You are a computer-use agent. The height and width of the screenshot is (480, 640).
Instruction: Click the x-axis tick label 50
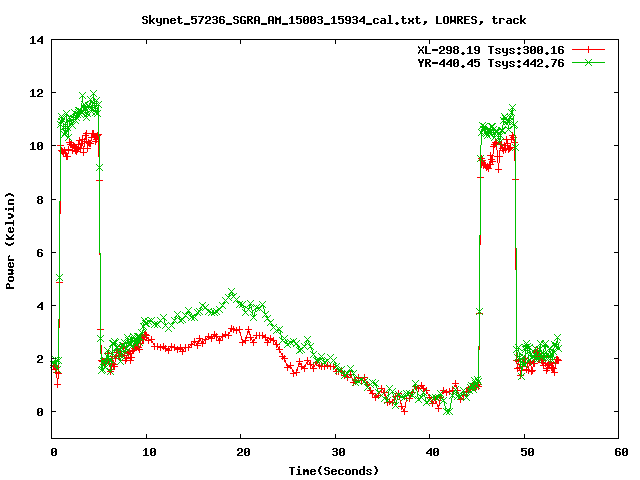[527, 452]
